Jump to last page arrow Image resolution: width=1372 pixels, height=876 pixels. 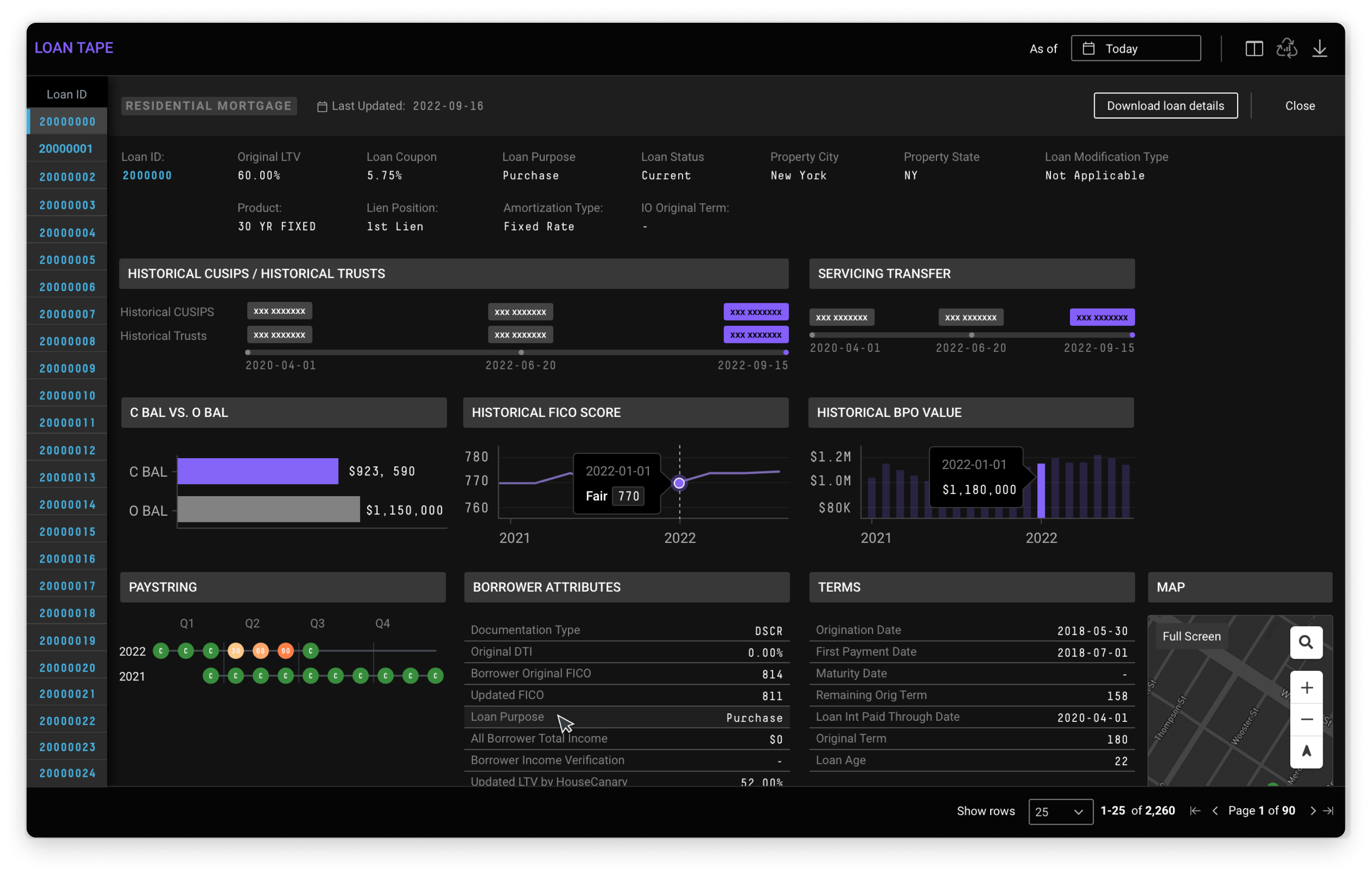pyautogui.click(x=1328, y=810)
